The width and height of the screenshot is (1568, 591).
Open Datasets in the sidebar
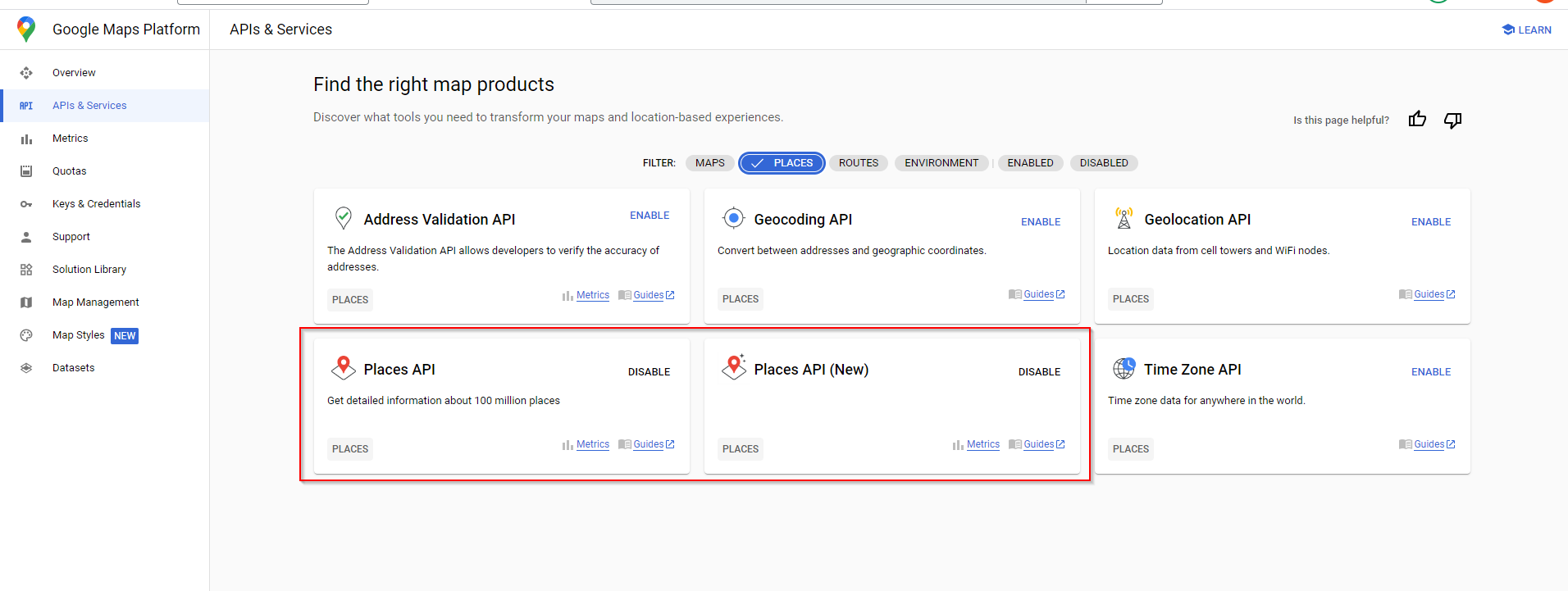(x=73, y=368)
